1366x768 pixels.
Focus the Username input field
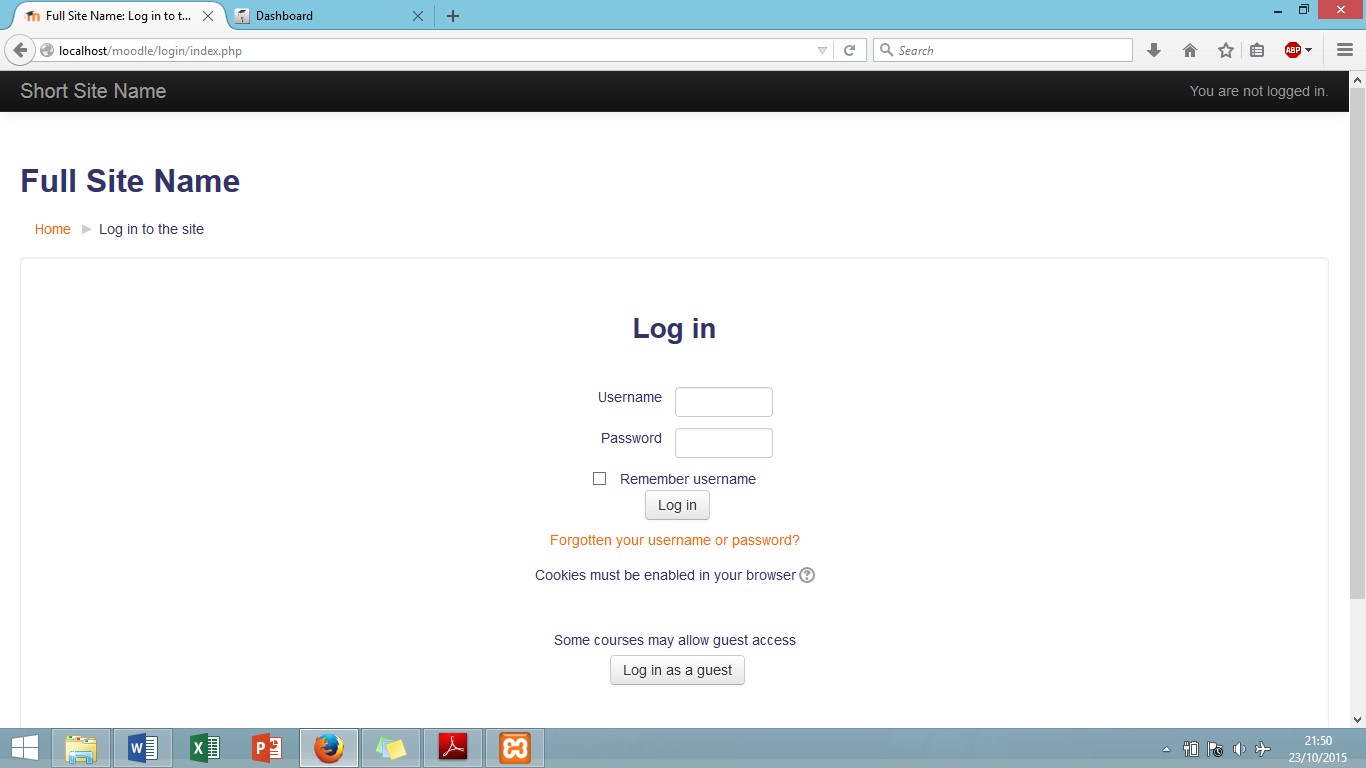[724, 402]
